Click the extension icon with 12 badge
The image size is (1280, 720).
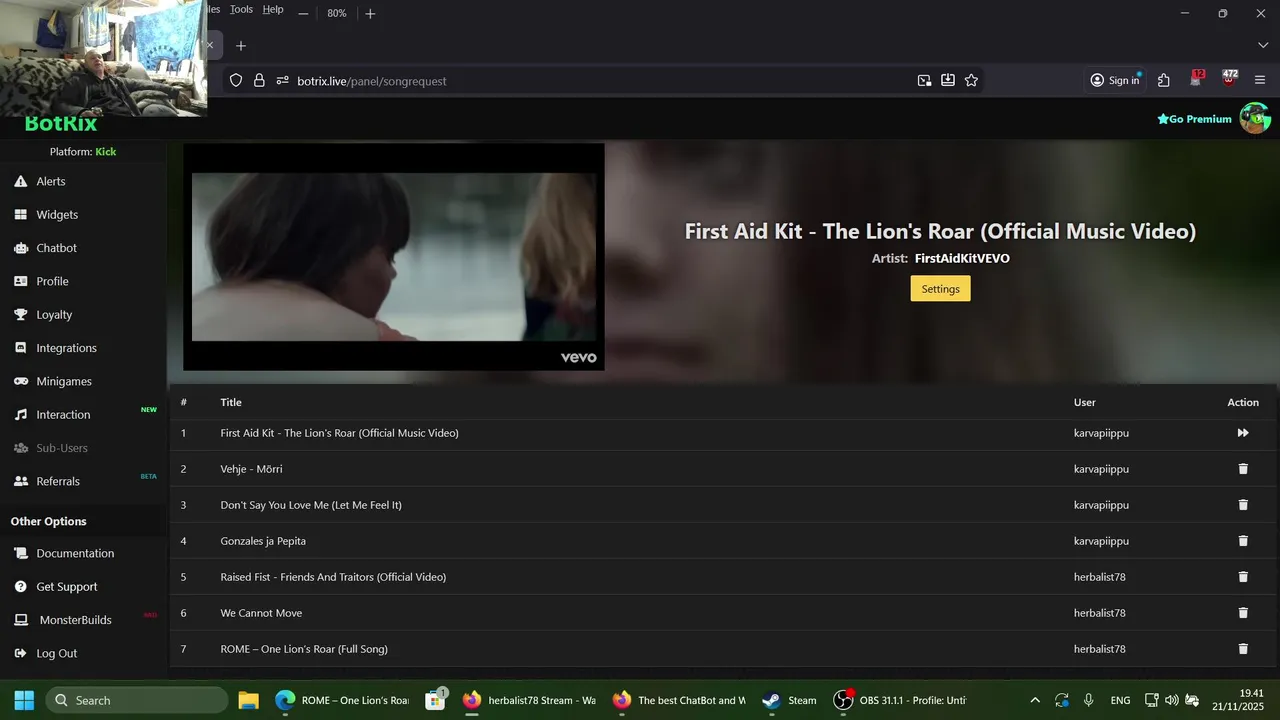point(1197,79)
